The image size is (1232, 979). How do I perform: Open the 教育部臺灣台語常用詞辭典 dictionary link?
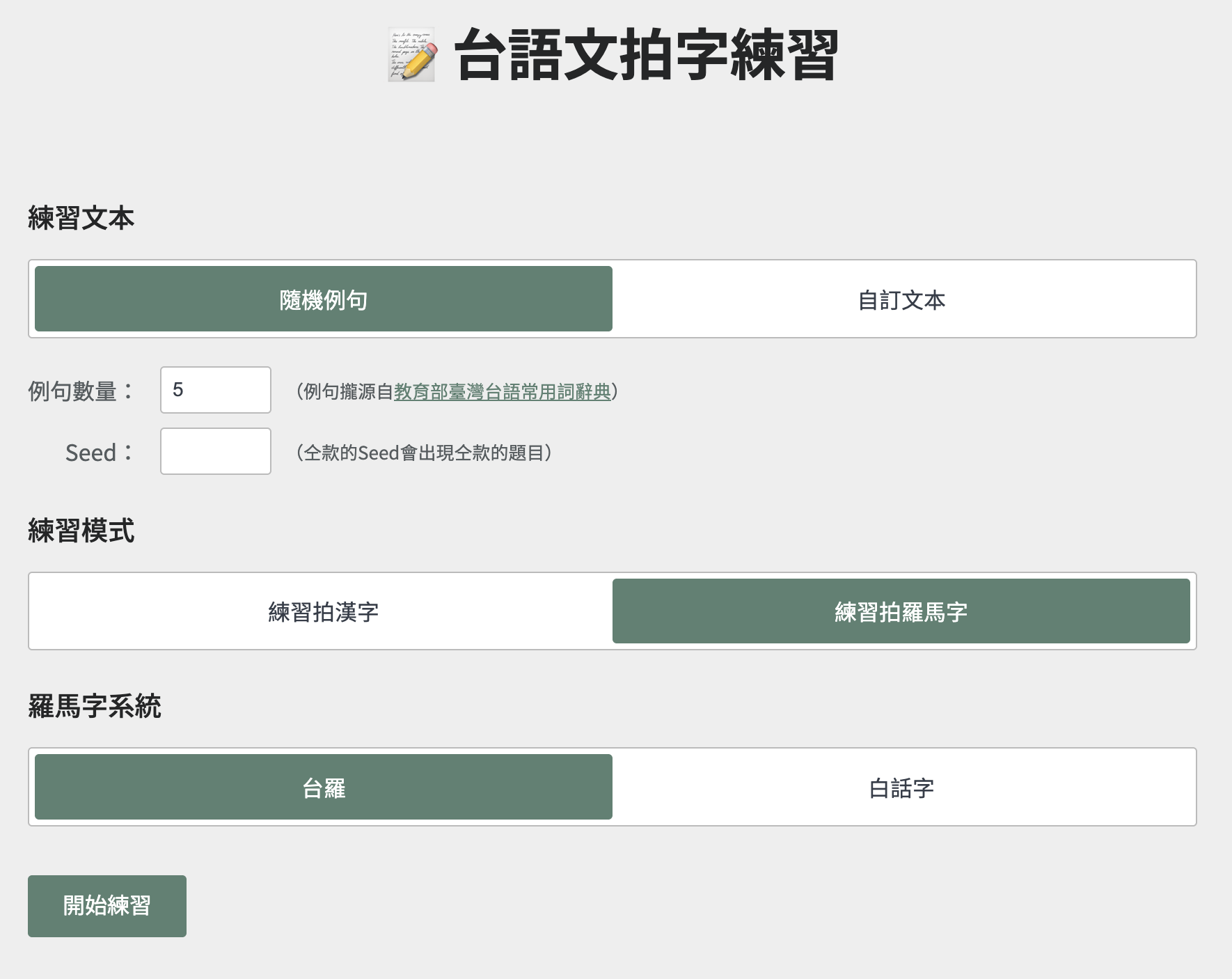coord(503,391)
